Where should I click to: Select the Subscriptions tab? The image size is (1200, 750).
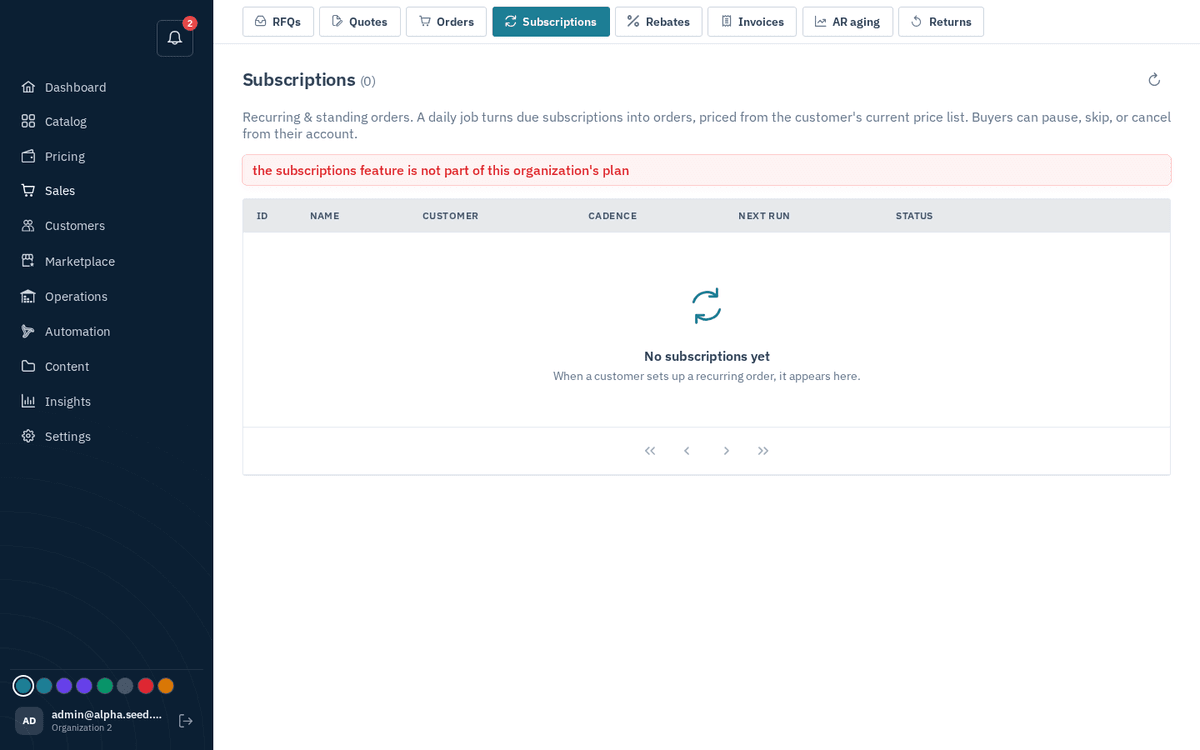click(x=551, y=22)
